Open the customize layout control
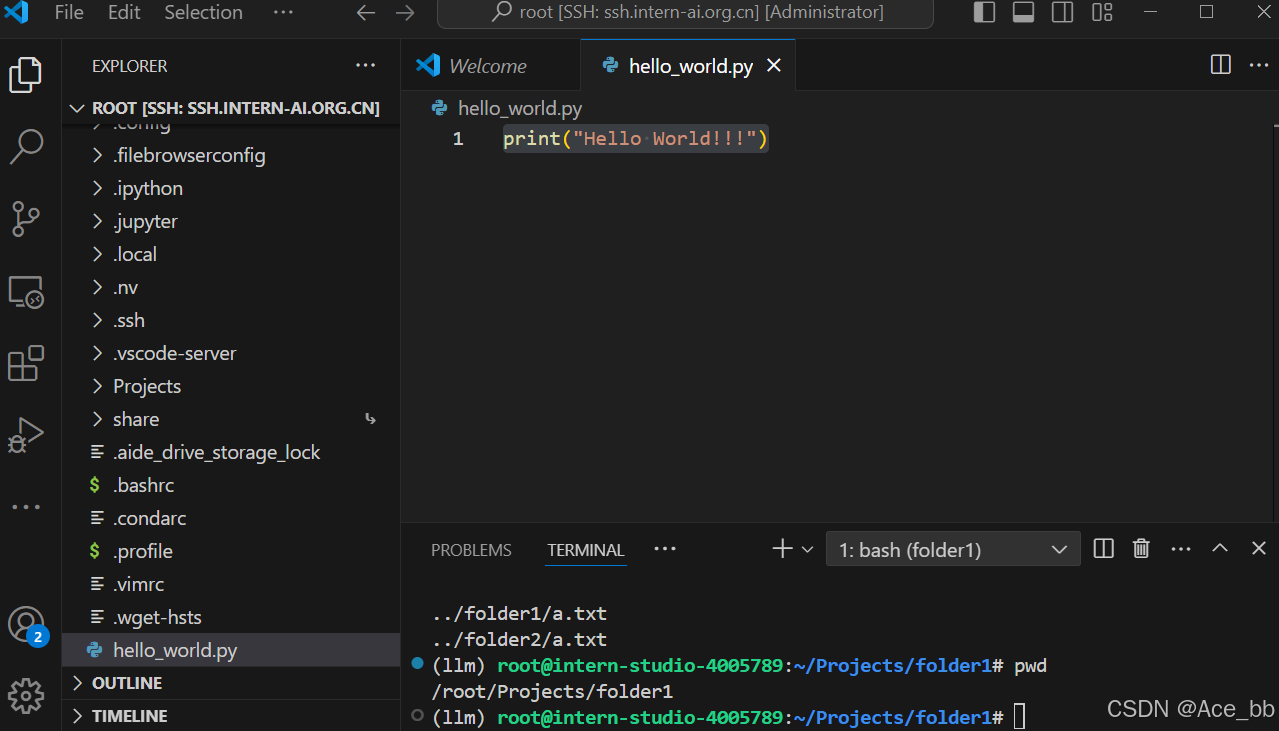 click(x=1102, y=13)
